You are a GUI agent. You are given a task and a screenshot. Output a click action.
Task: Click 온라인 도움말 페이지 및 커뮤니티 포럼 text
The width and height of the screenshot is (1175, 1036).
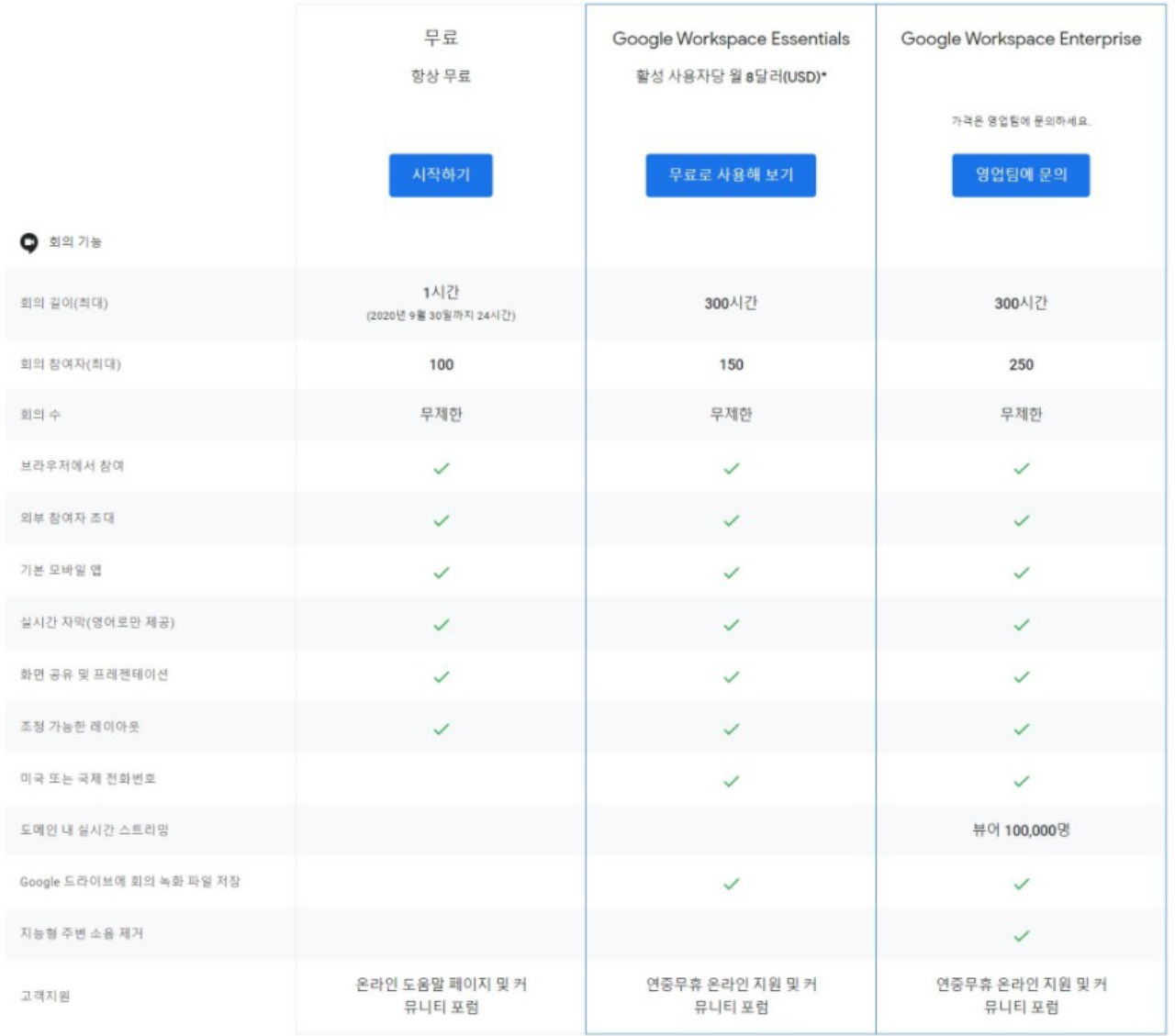tap(441, 996)
